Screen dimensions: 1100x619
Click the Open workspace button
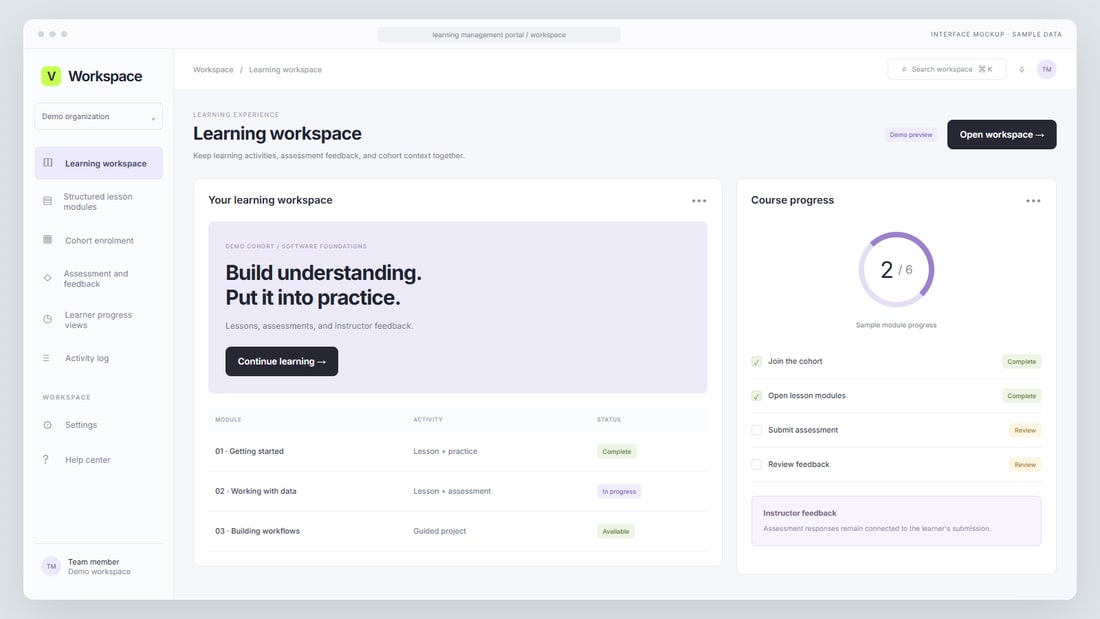[1001, 135]
